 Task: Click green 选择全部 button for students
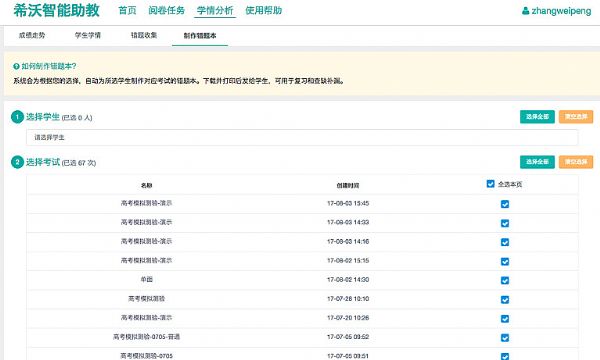tap(537, 117)
